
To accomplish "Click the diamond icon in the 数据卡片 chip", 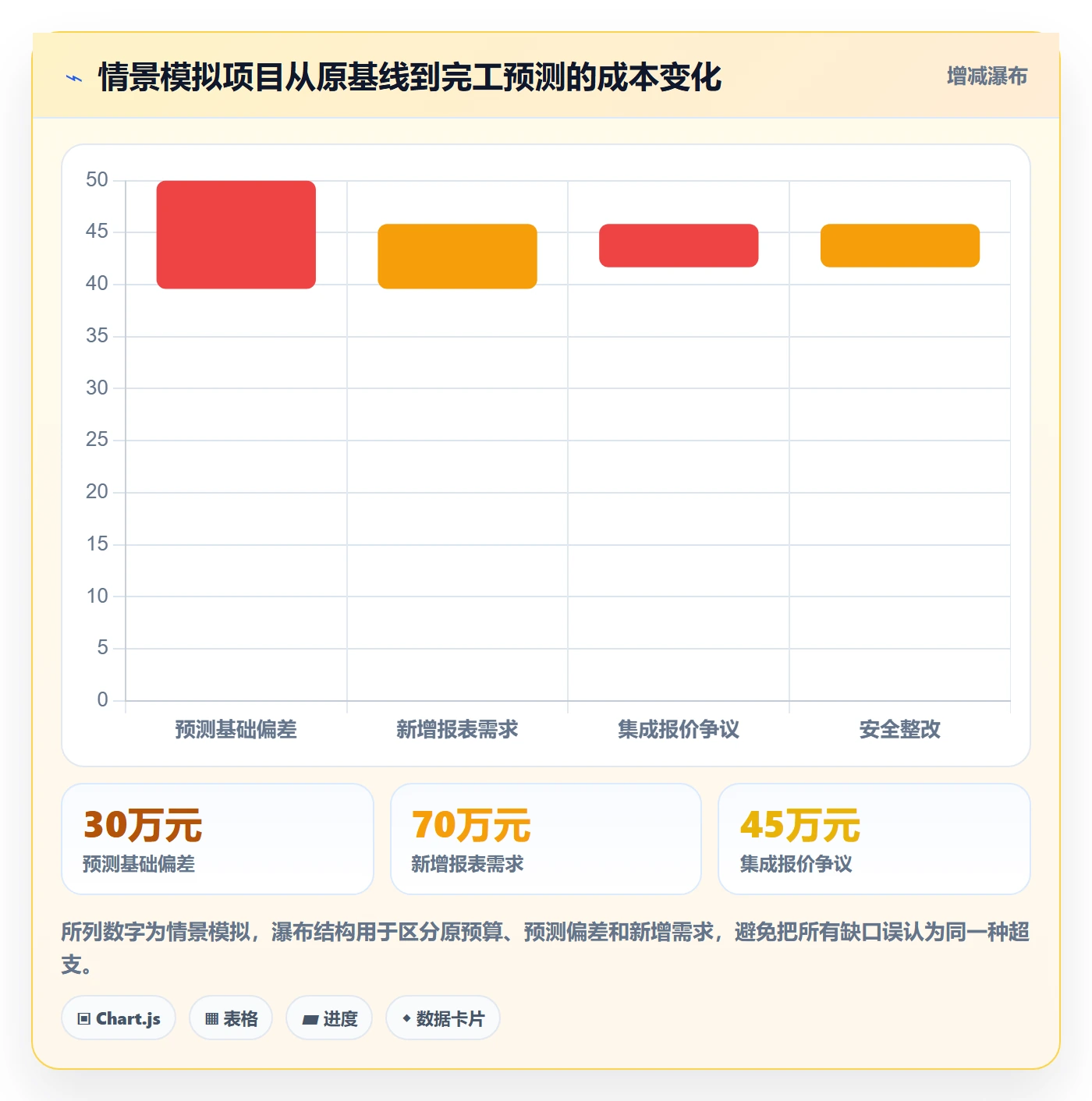I will (406, 1018).
